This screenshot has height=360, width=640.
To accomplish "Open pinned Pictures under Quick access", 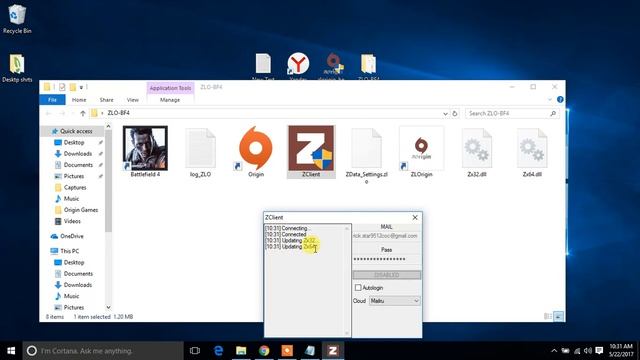I will point(74,176).
